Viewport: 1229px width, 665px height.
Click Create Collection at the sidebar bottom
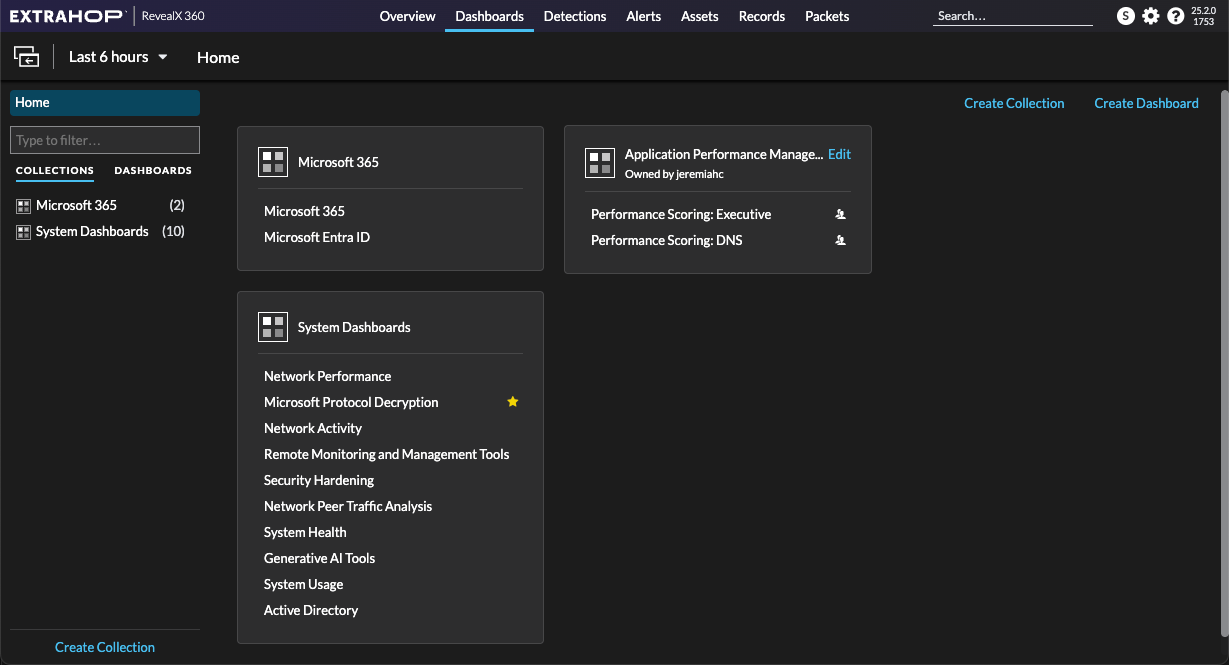coord(105,647)
